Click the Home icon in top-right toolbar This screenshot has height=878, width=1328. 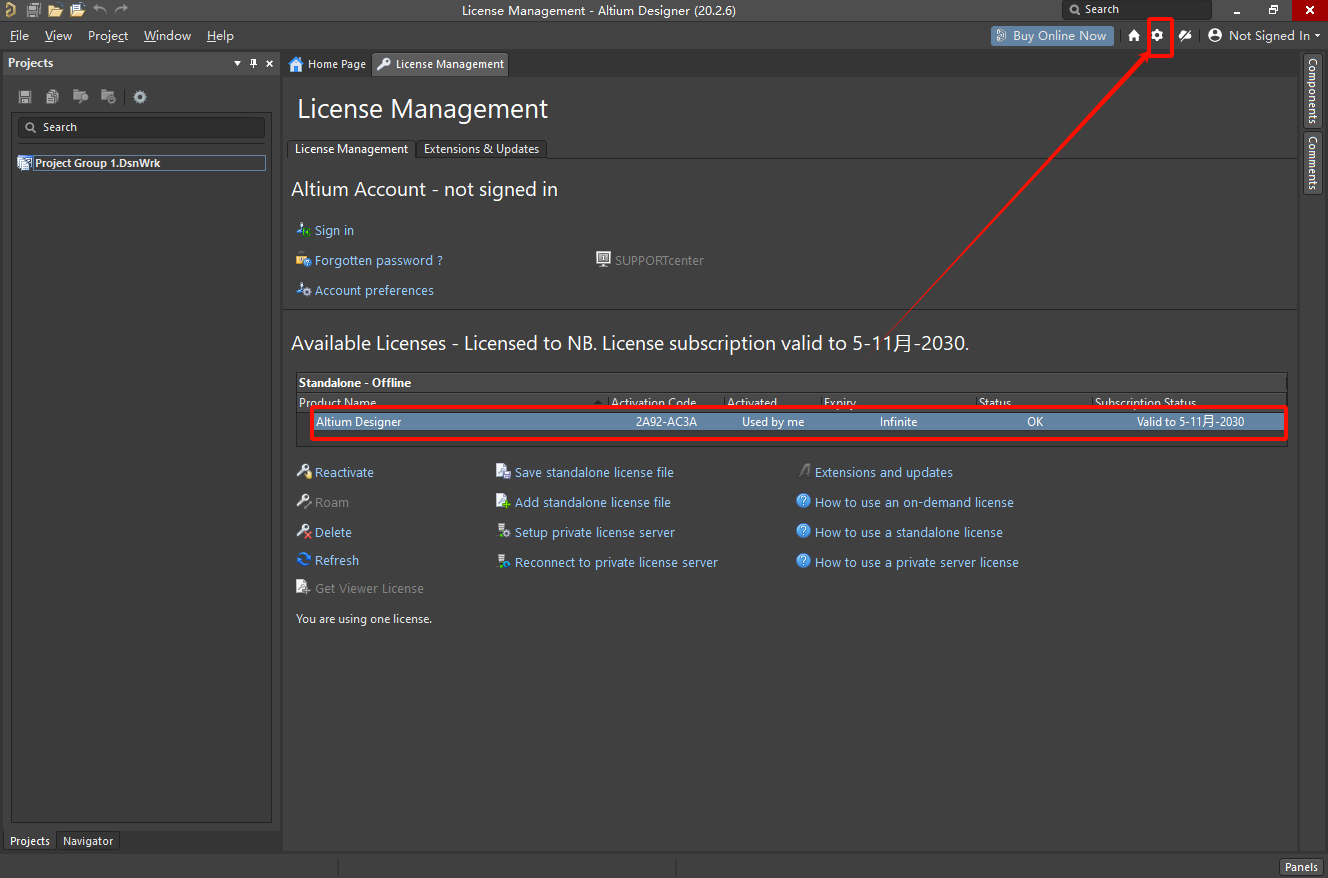pos(1134,36)
